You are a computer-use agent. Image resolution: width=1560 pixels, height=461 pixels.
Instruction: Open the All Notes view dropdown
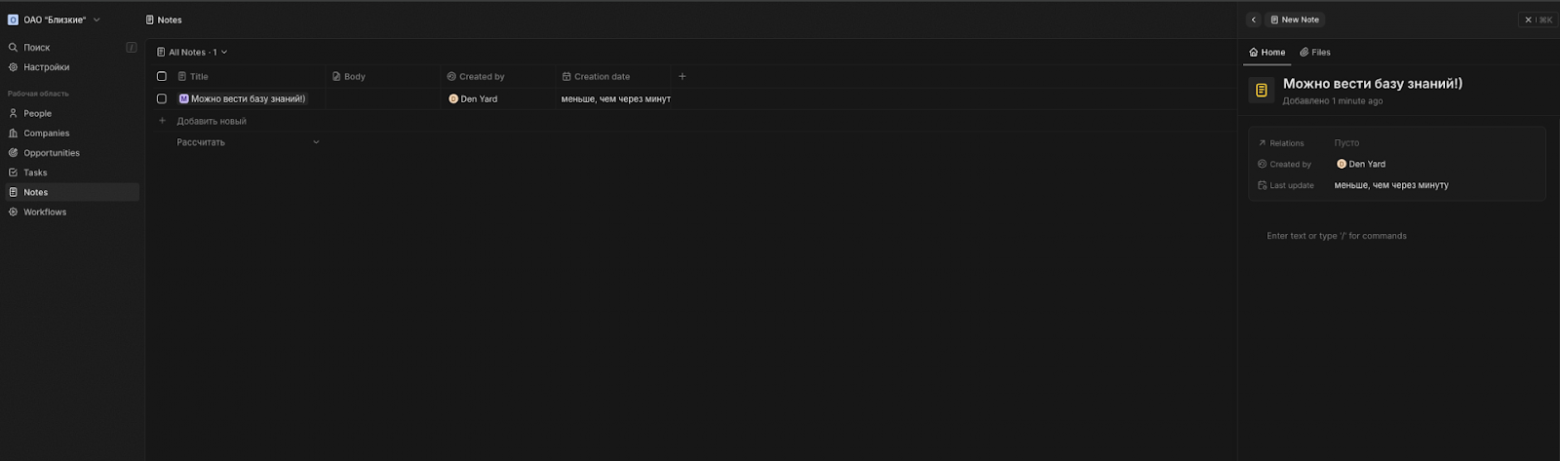click(x=192, y=52)
